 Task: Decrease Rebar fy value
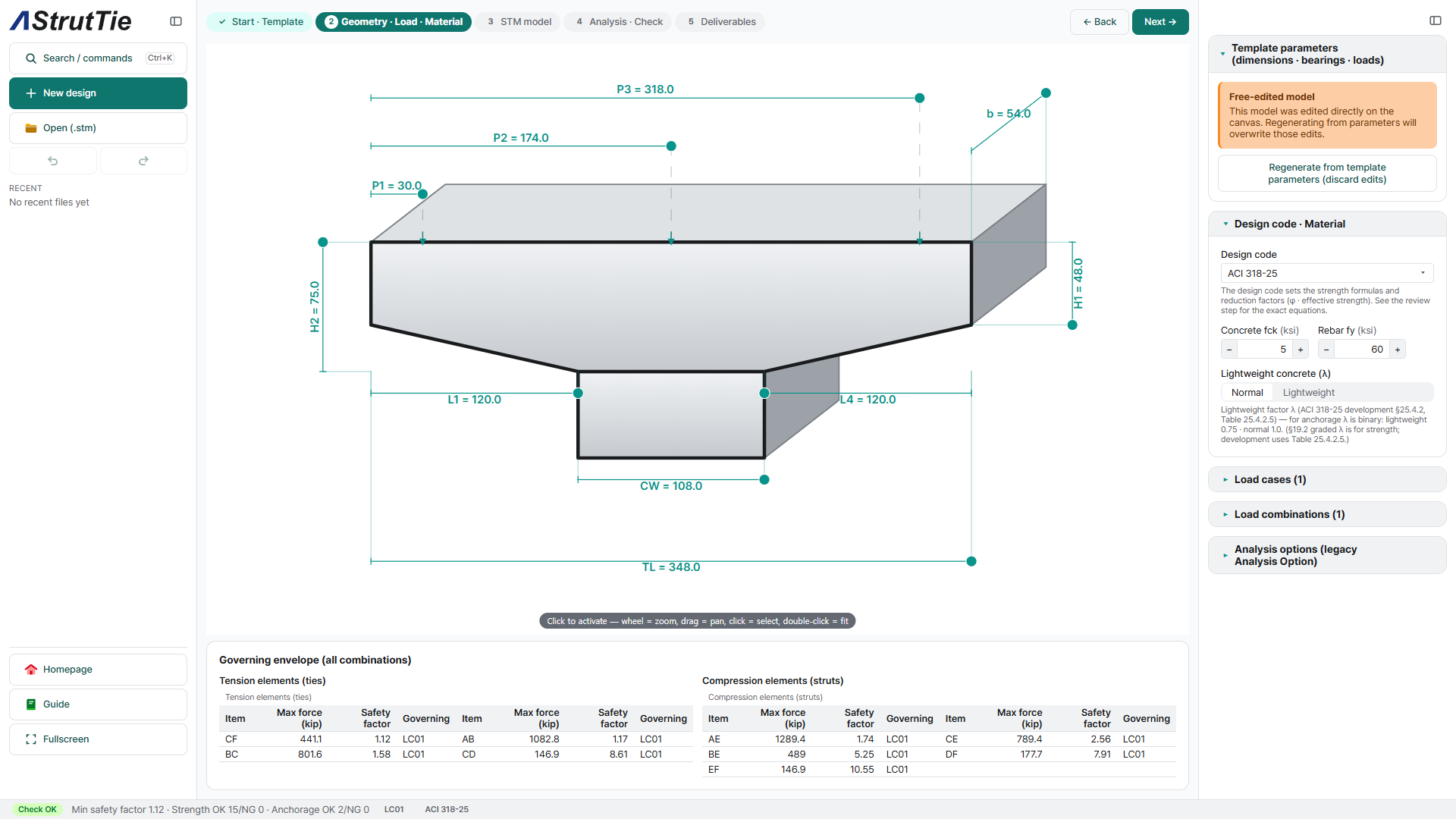pos(1326,350)
